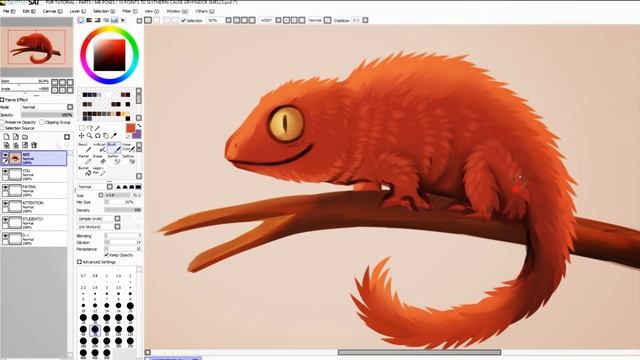The width and height of the screenshot is (640, 360).
Task: Open the canvas zoom 50% dropdown
Action: tap(228, 20)
